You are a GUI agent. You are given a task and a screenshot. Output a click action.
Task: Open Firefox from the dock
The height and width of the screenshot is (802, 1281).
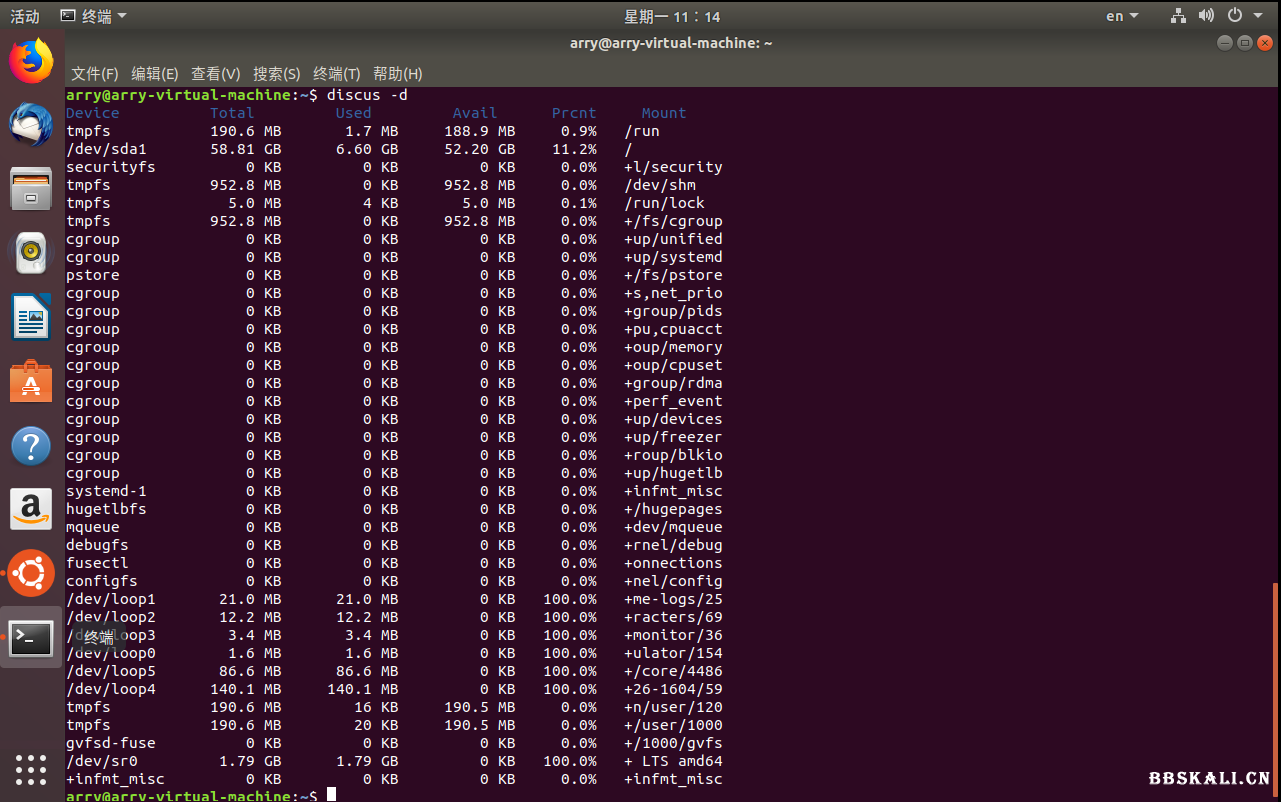[x=31, y=61]
